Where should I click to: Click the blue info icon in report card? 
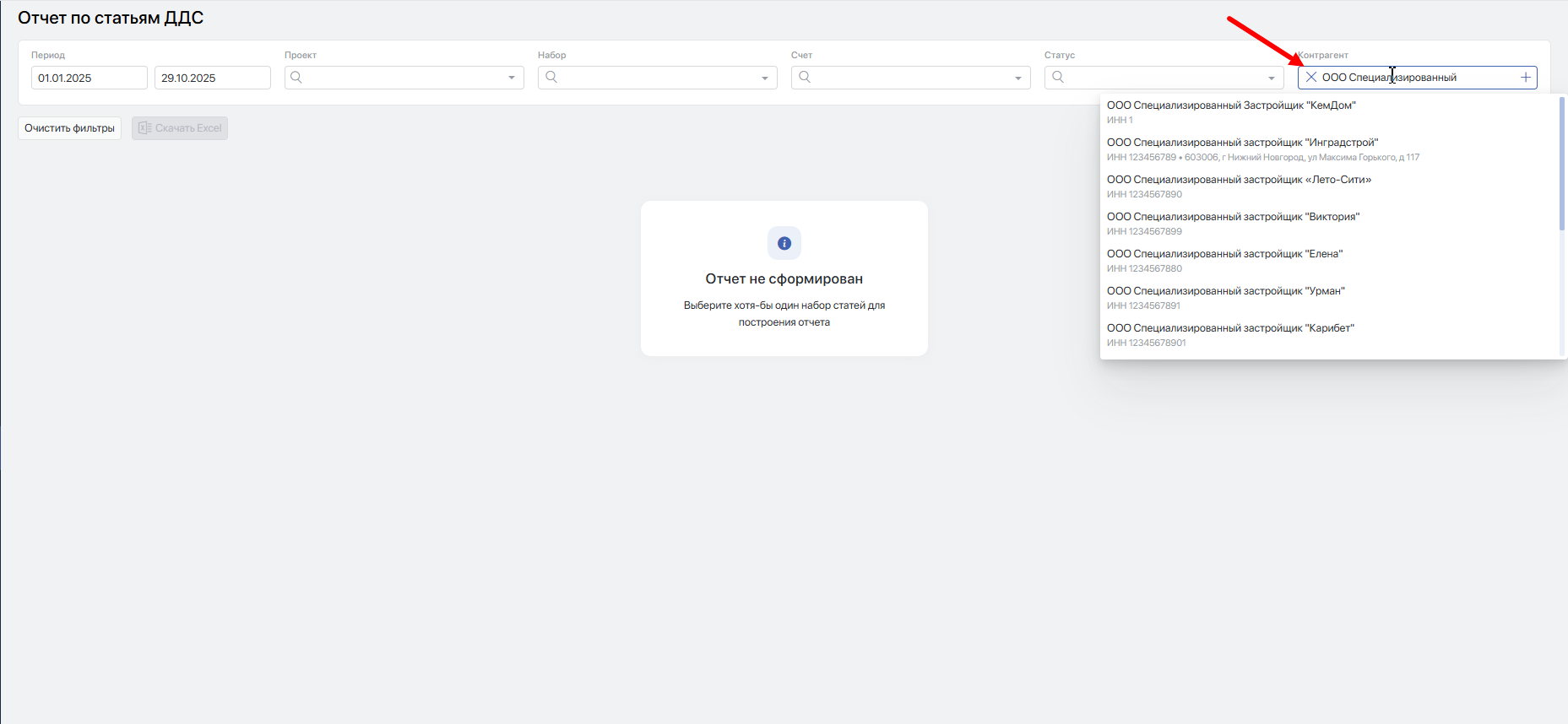(784, 243)
